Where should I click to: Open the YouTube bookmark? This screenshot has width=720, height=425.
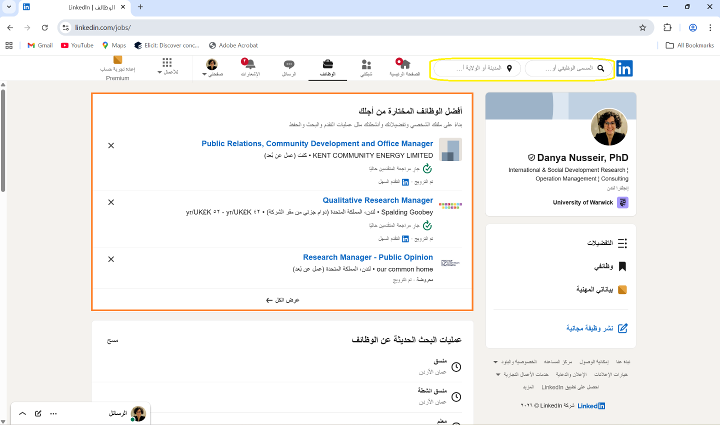point(77,45)
